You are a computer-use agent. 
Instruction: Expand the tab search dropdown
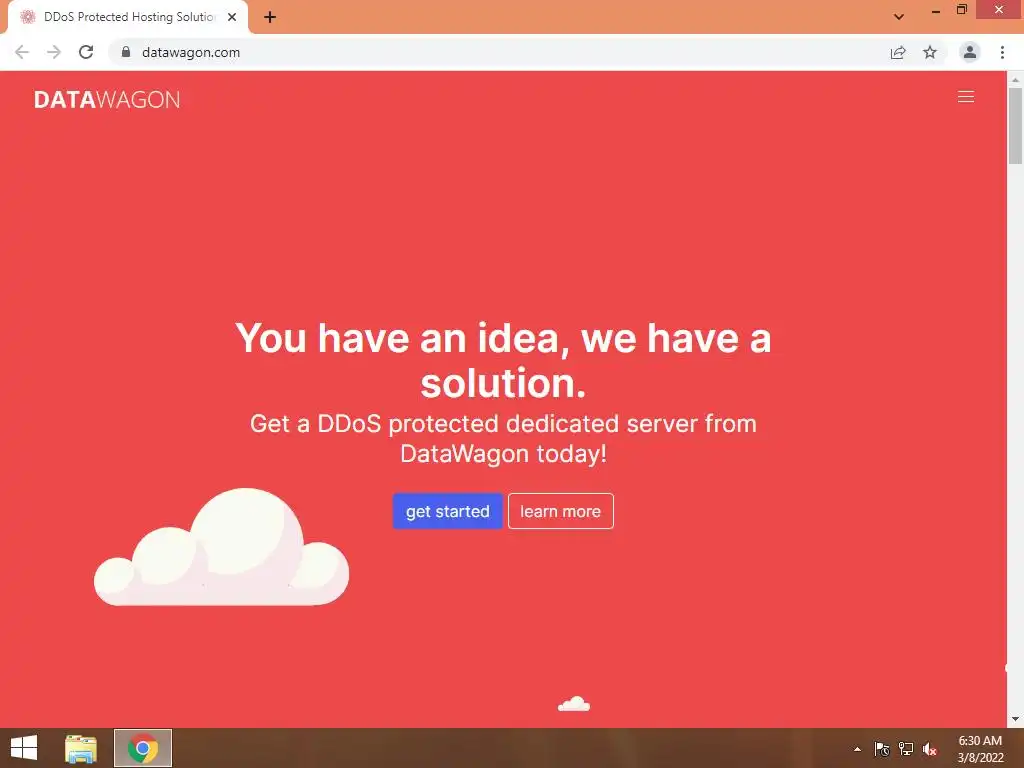tap(899, 17)
